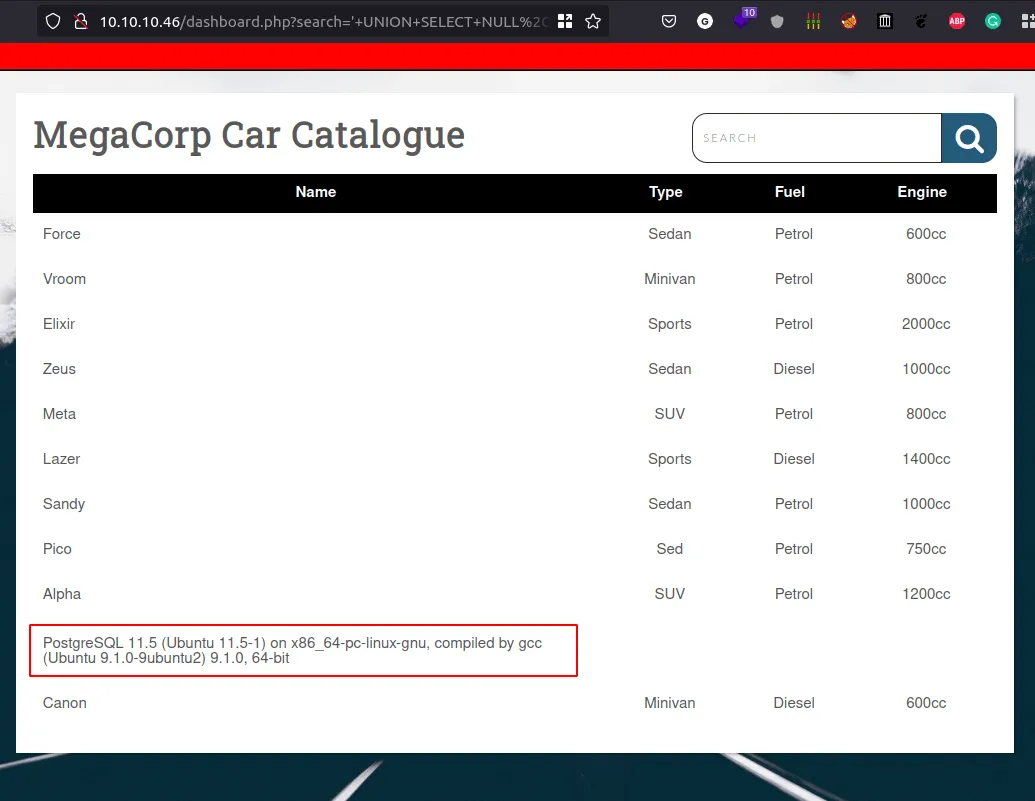Focus the catalogue SEARCH input field

pyautogui.click(x=816, y=138)
